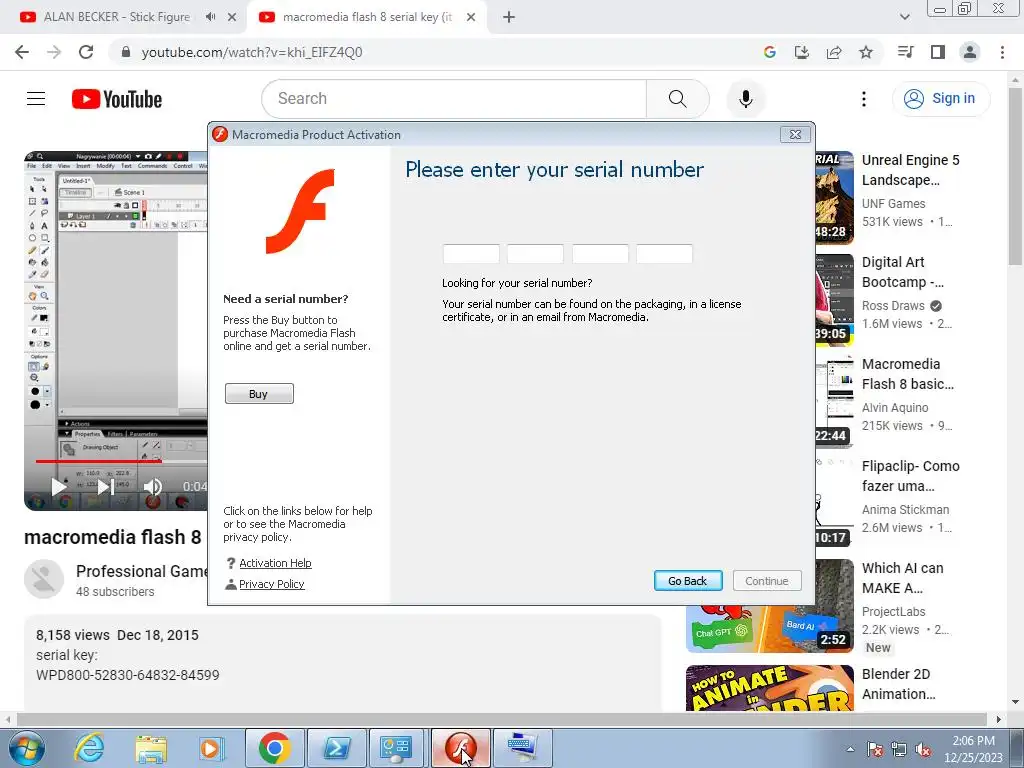Switch to Chrome in the taskbar

(275, 748)
